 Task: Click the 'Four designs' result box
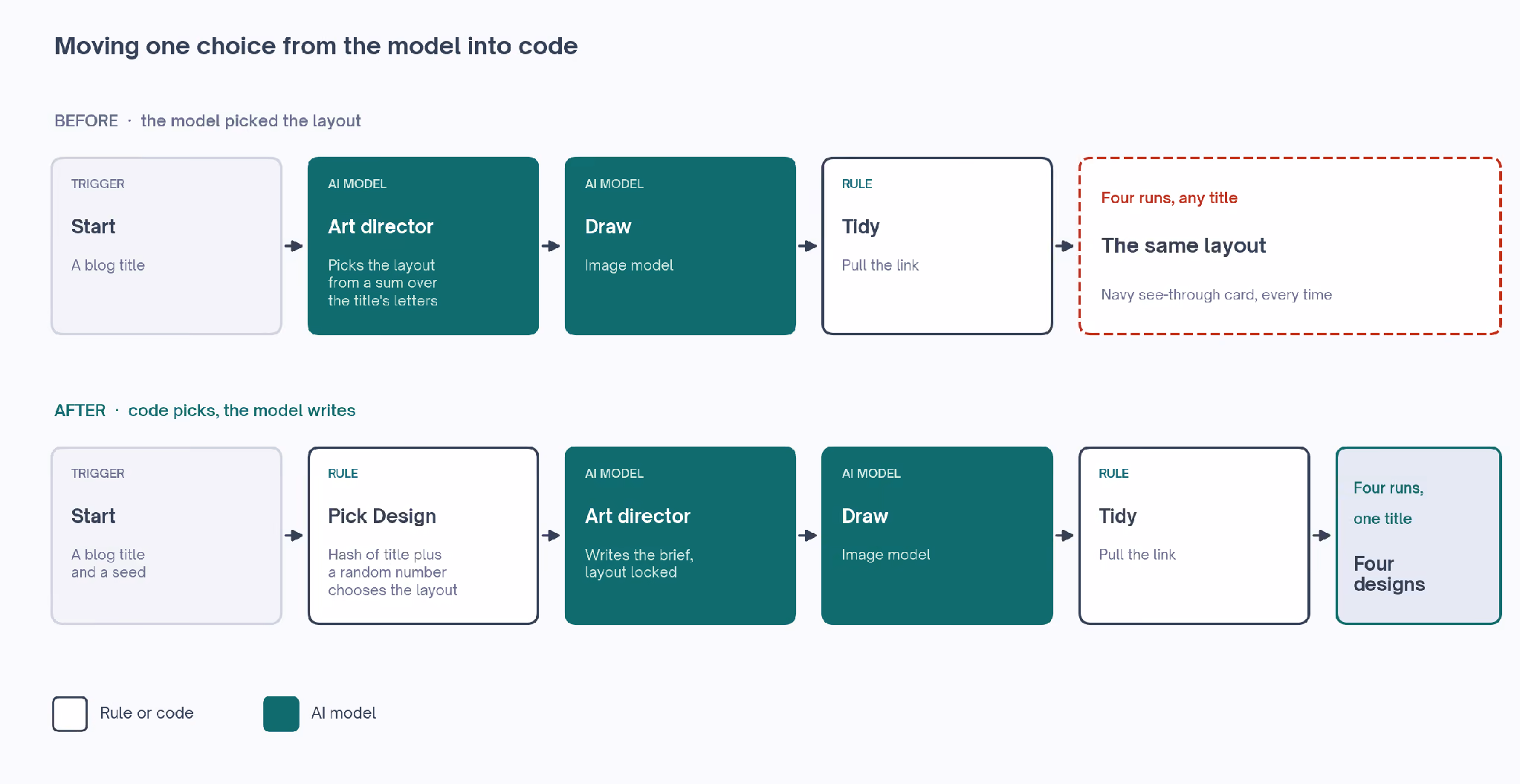click(1418, 536)
